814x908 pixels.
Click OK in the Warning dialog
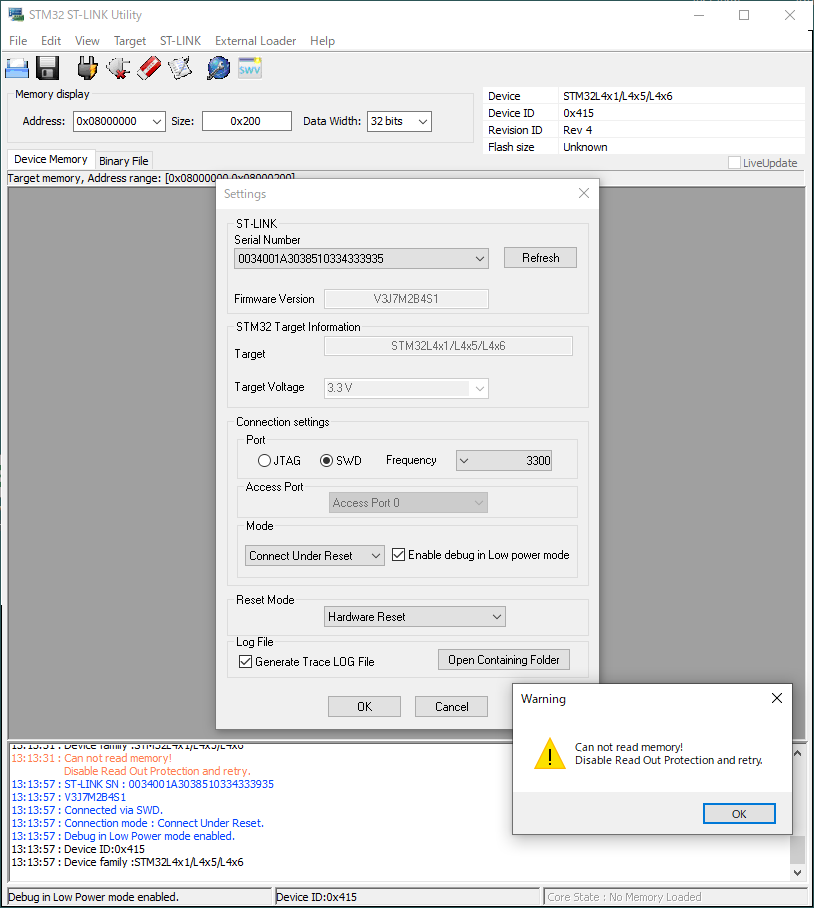coord(739,814)
